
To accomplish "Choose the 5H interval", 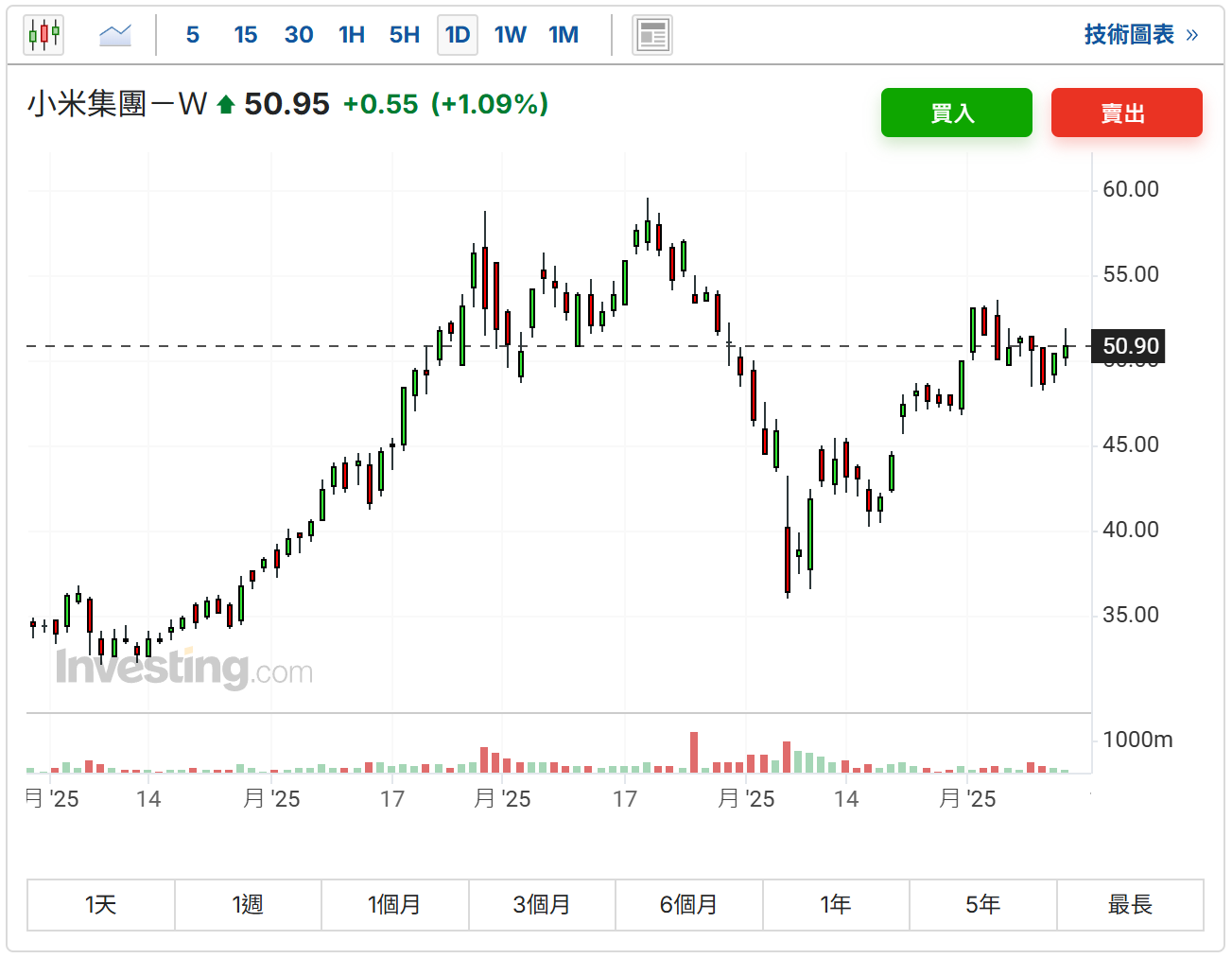I will (x=405, y=35).
